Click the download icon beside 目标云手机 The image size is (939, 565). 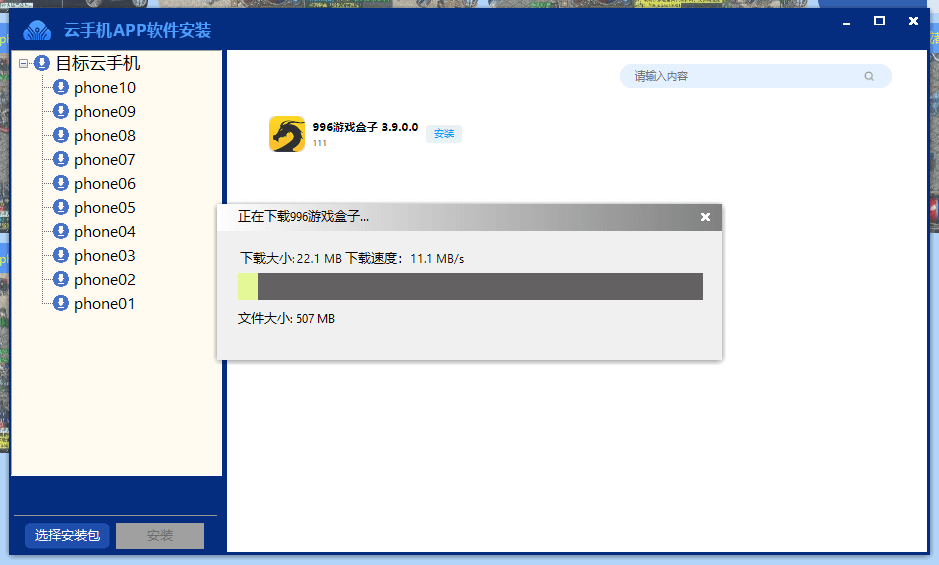41,63
